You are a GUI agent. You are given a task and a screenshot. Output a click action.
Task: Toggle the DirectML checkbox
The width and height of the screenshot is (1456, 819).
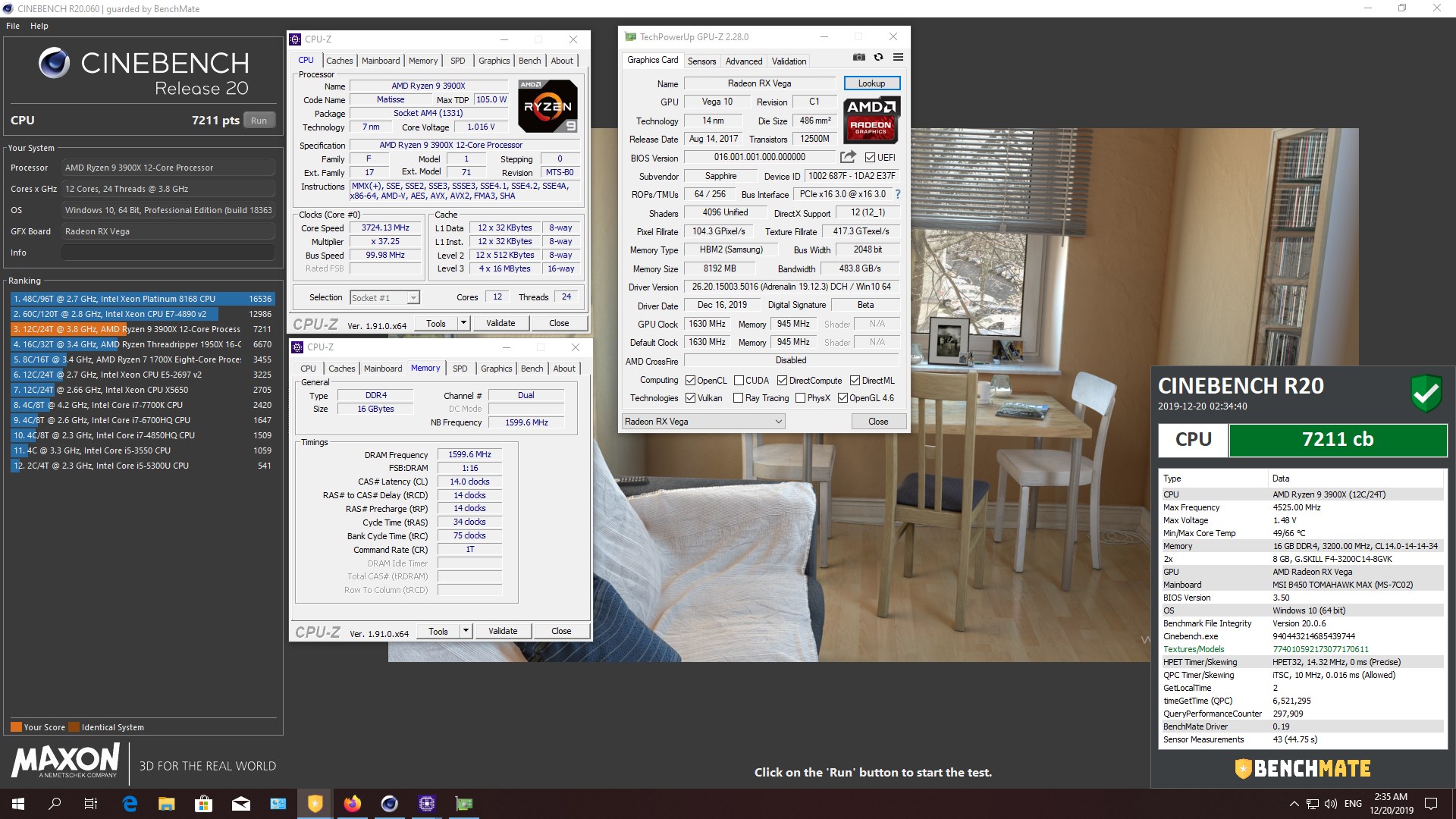coord(855,381)
